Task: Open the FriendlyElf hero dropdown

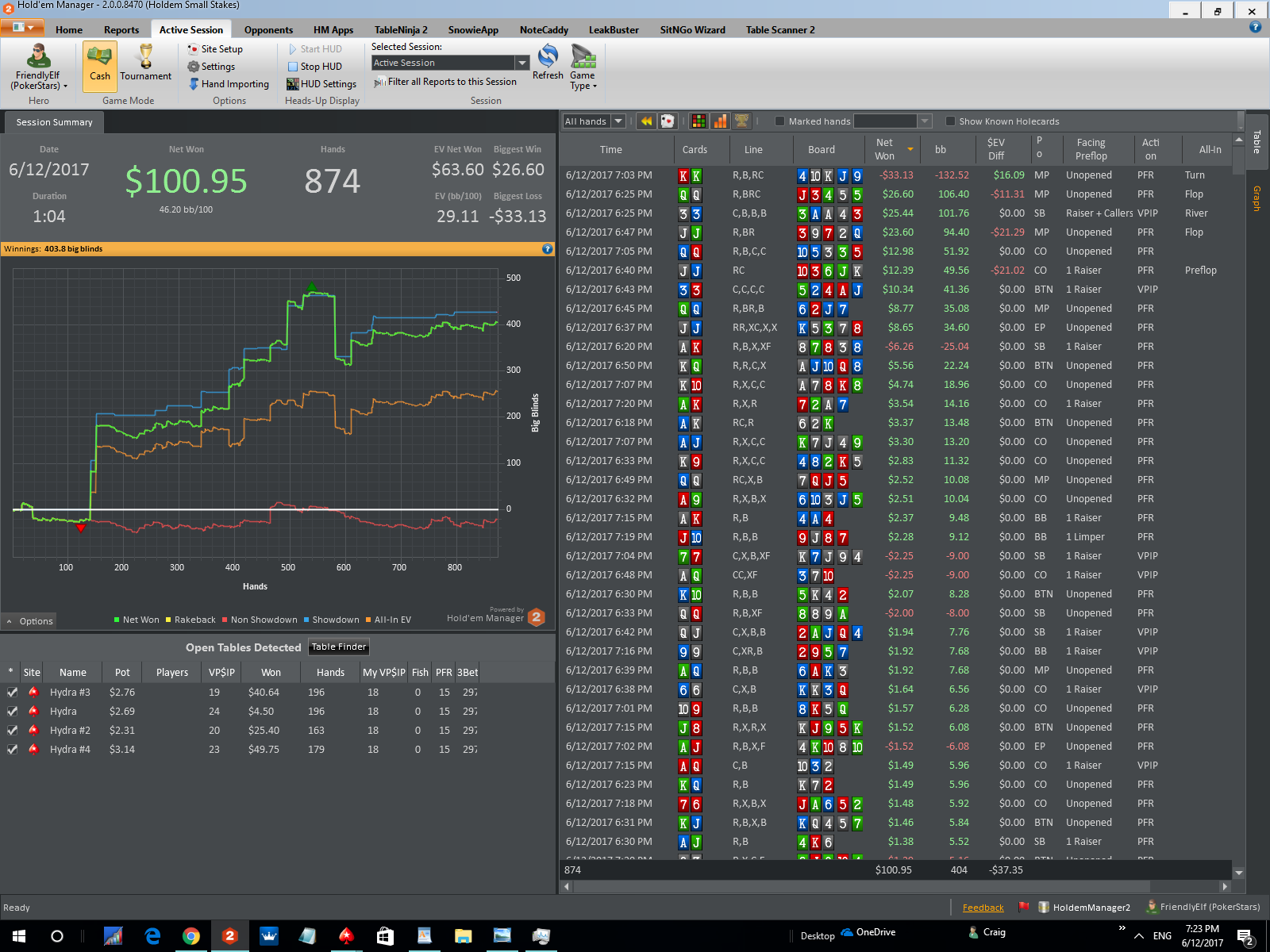Action: click(x=38, y=67)
